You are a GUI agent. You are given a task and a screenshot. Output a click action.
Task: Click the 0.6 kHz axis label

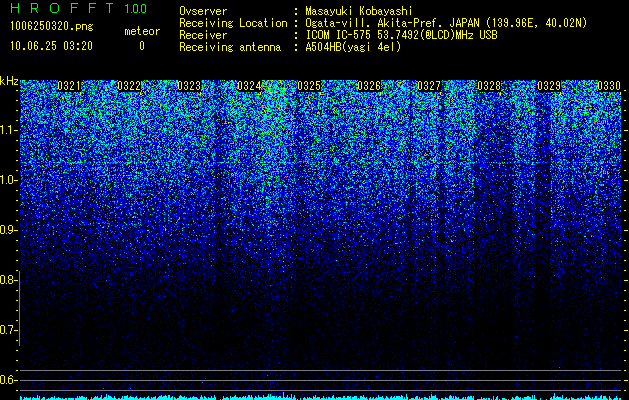(8, 380)
